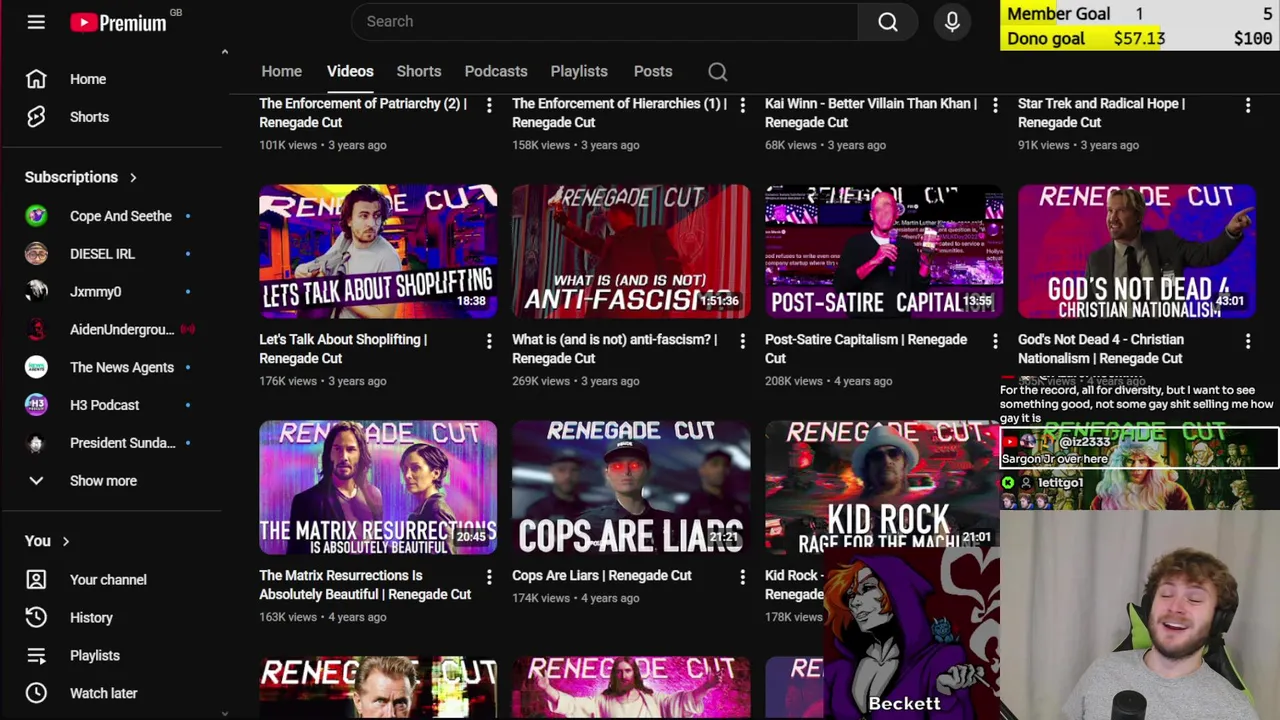
Task: Play anti-fascism video thumbnail
Action: click(x=631, y=251)
